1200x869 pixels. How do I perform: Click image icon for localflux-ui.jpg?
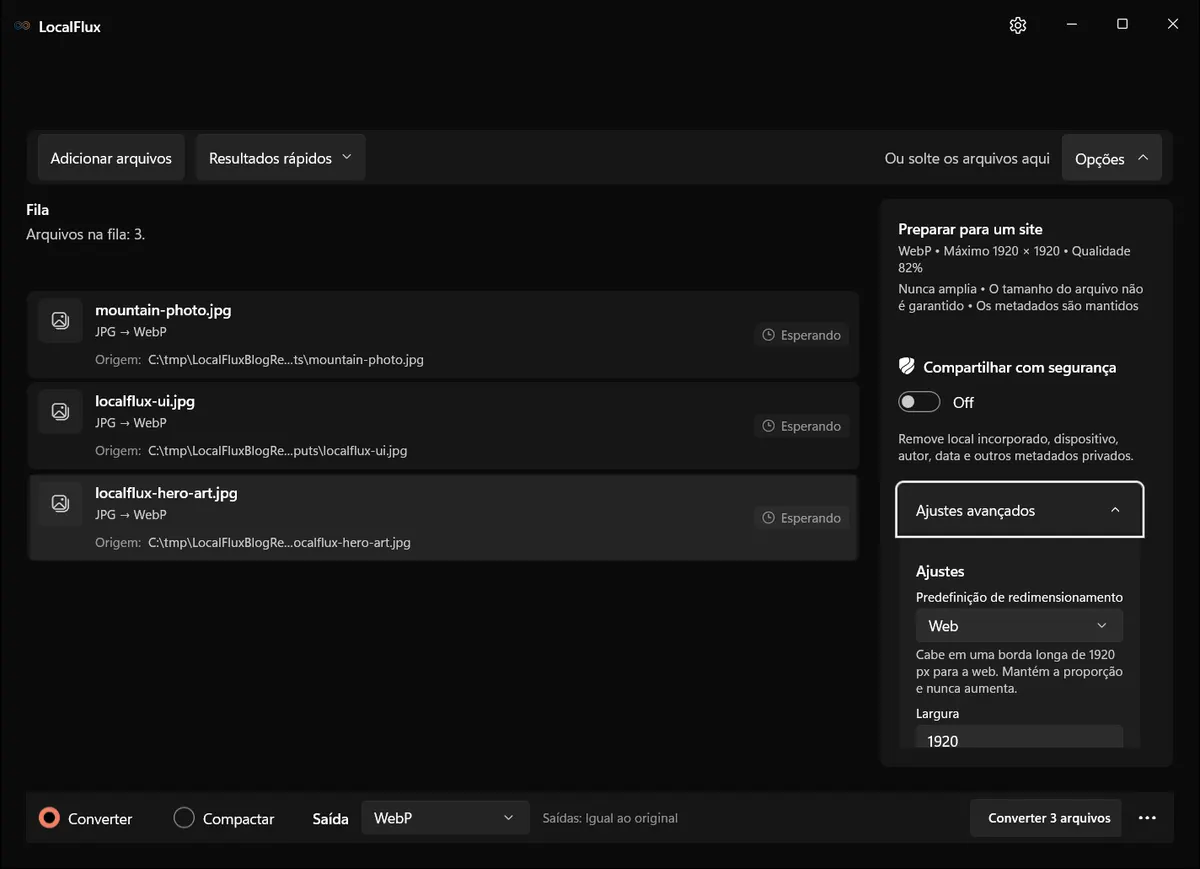coord(60,411)
